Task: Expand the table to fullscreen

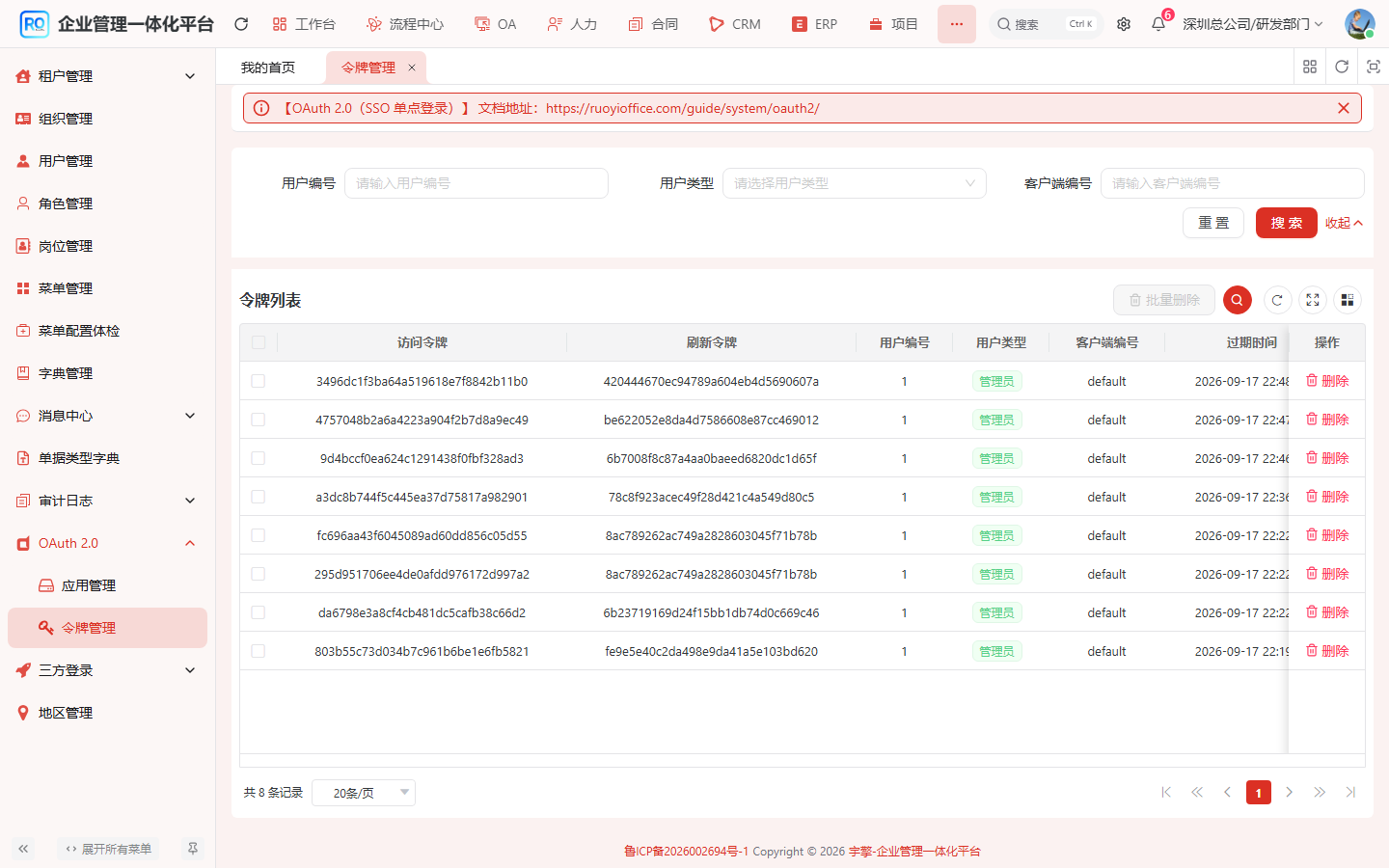Action: tap(1313, 300)
